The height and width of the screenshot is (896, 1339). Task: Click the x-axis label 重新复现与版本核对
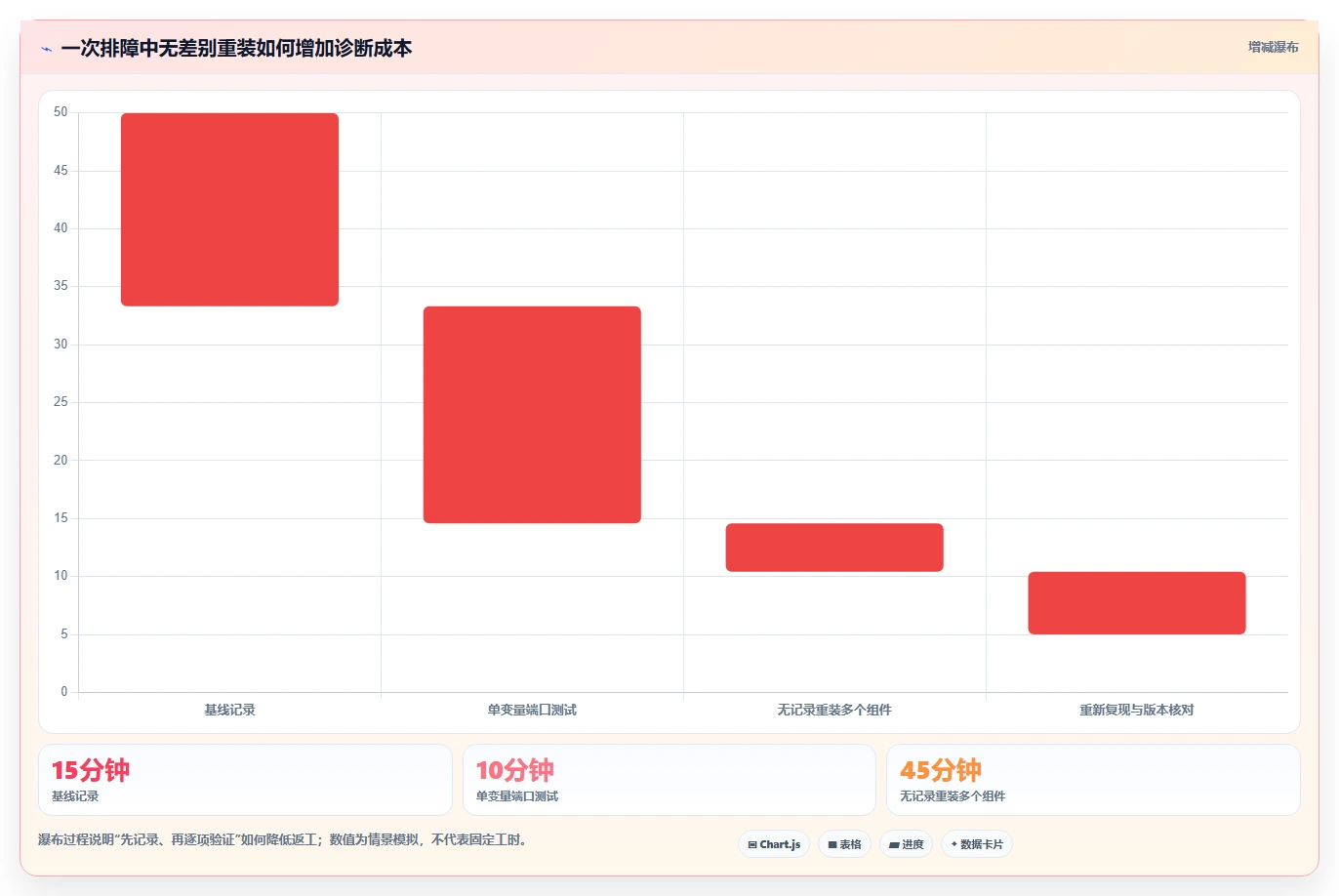[1137, 710]
